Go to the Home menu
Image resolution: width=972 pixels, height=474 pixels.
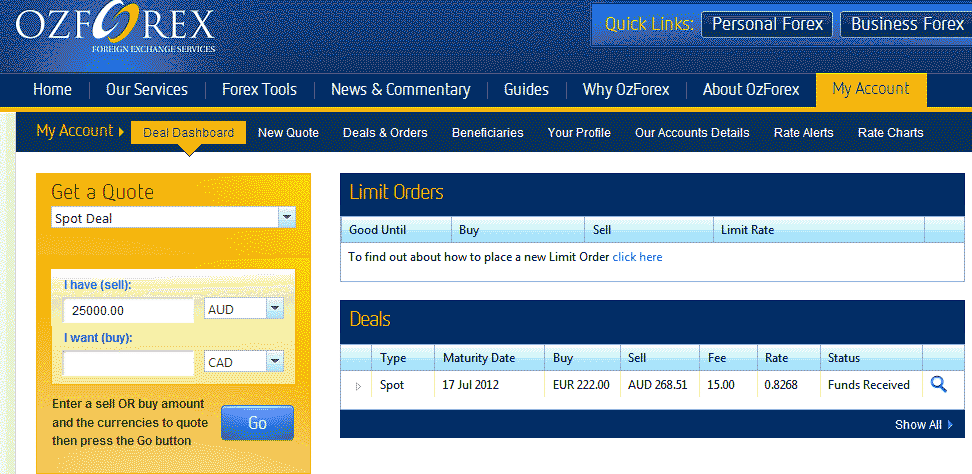(x=52, y=90)
